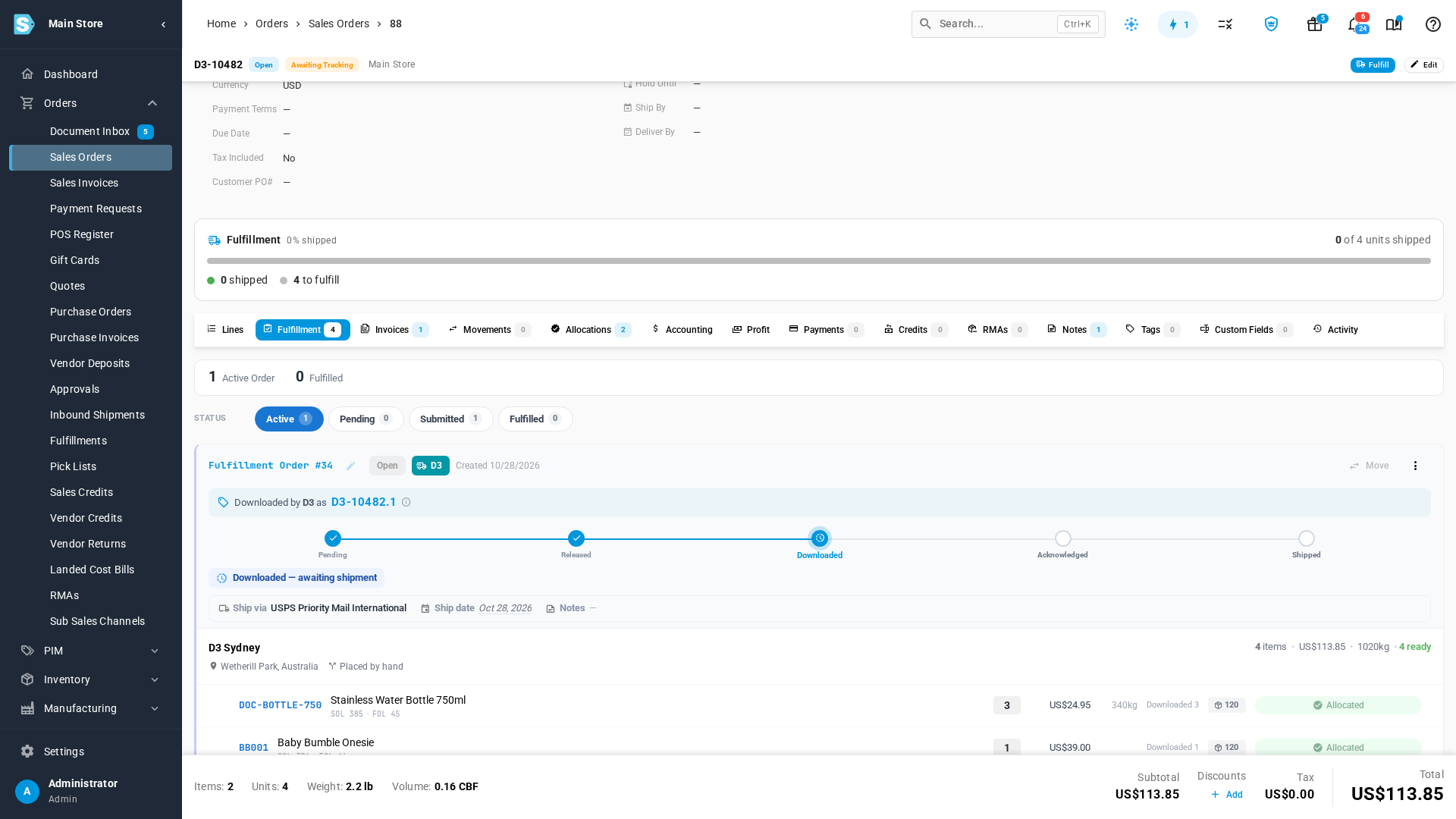Filter fulfillments by Submitted status
This screenshot has height=819, width=1456.
pyautogui.click(x=450, y=419)
